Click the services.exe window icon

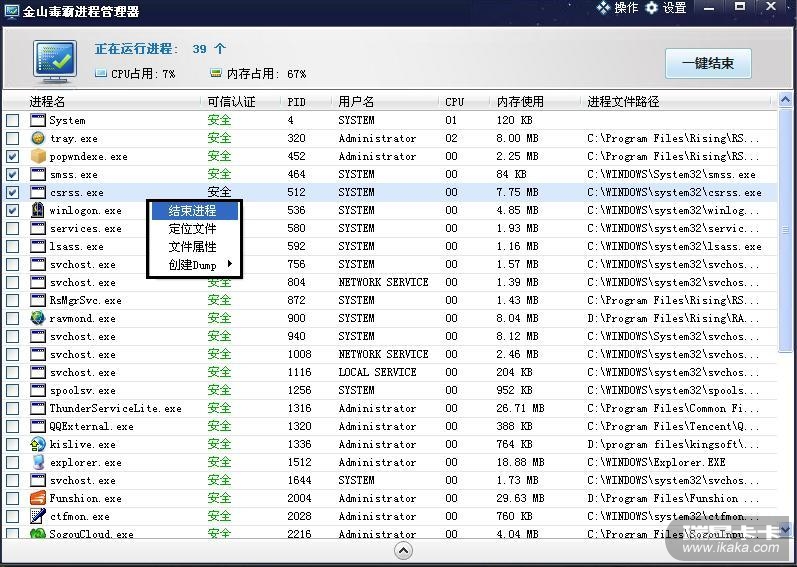pyautogui.click(x=38, y=228)
